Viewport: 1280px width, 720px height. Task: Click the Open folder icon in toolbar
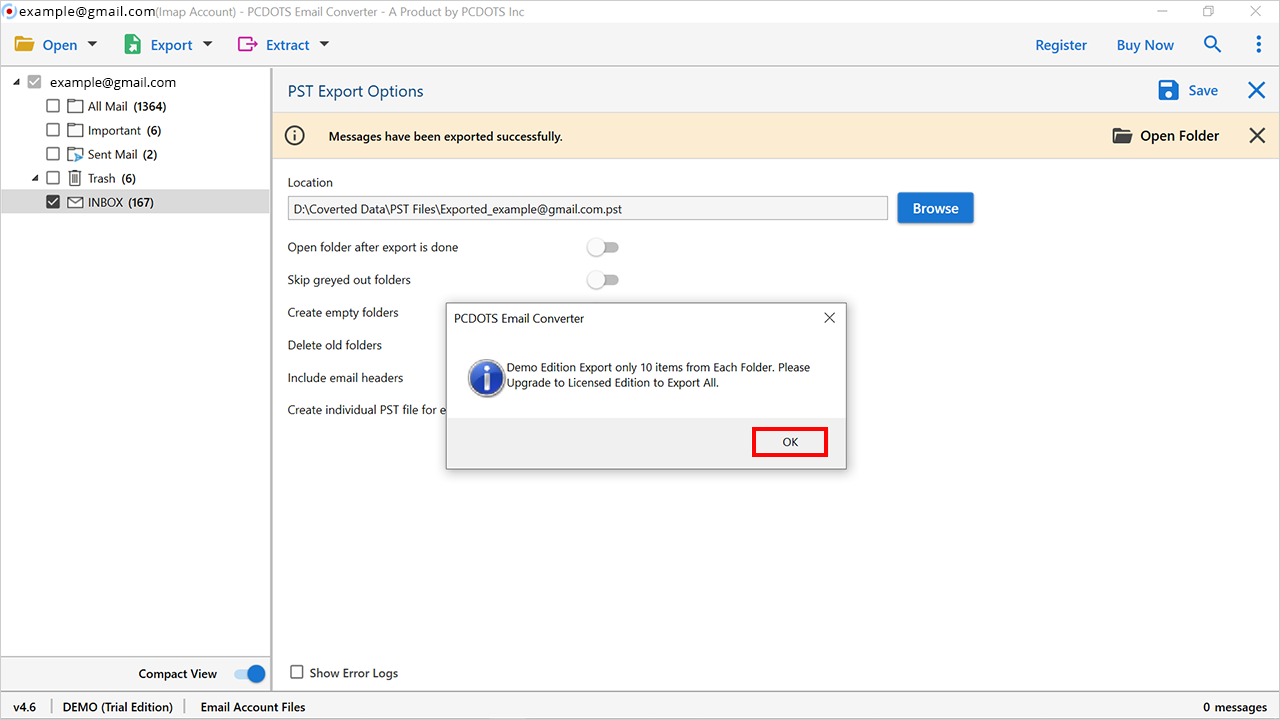point(24,45)
